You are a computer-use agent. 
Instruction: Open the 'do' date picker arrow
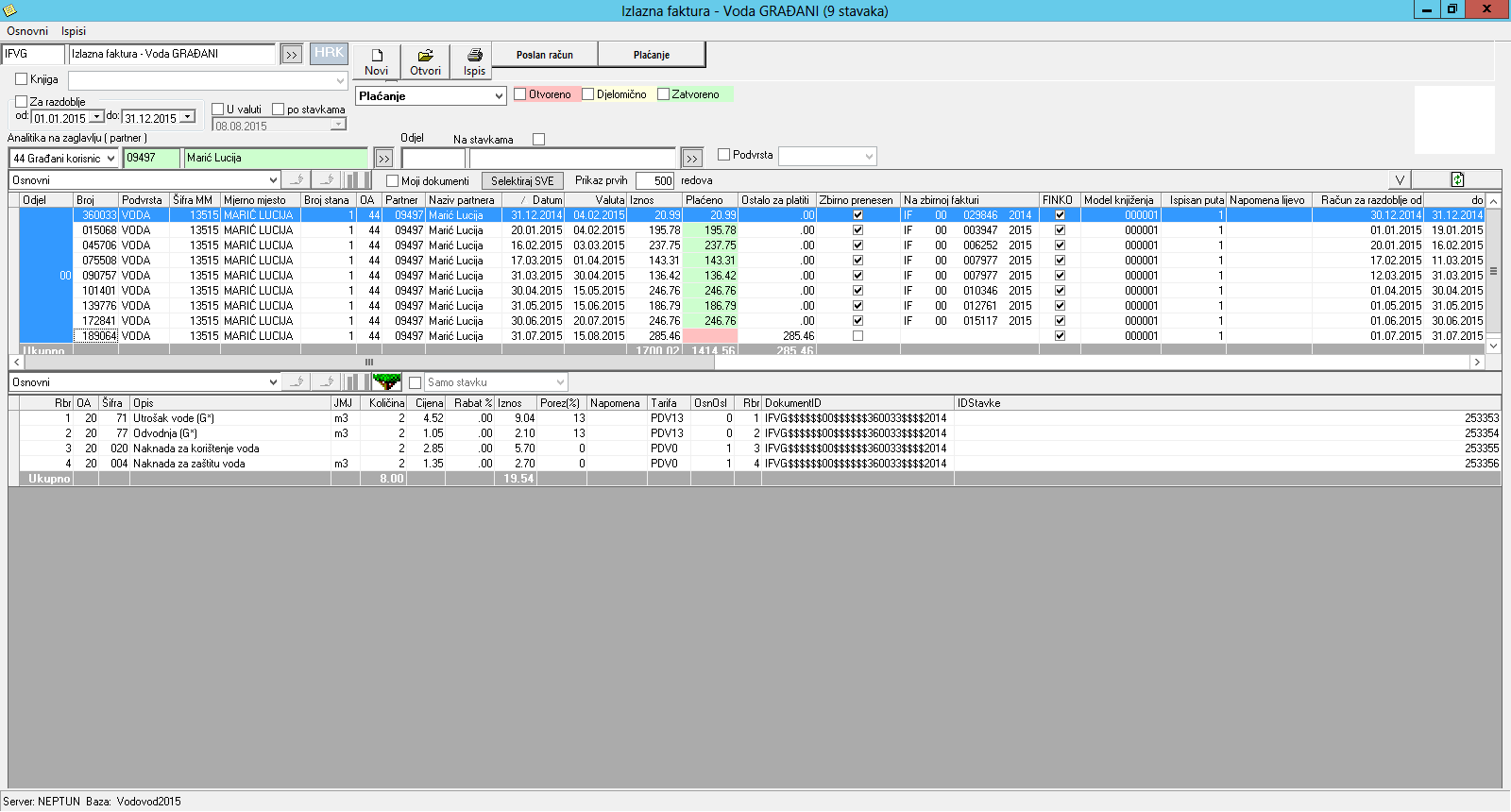pyautogui.click(x=187, y=117)
